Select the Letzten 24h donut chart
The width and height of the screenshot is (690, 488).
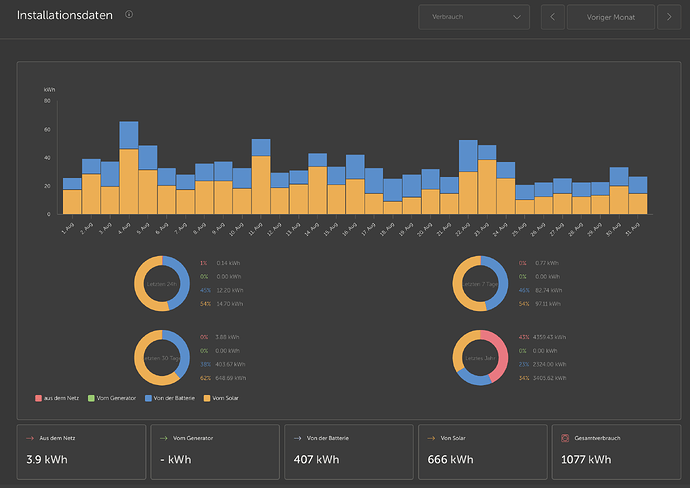[162, 284]
